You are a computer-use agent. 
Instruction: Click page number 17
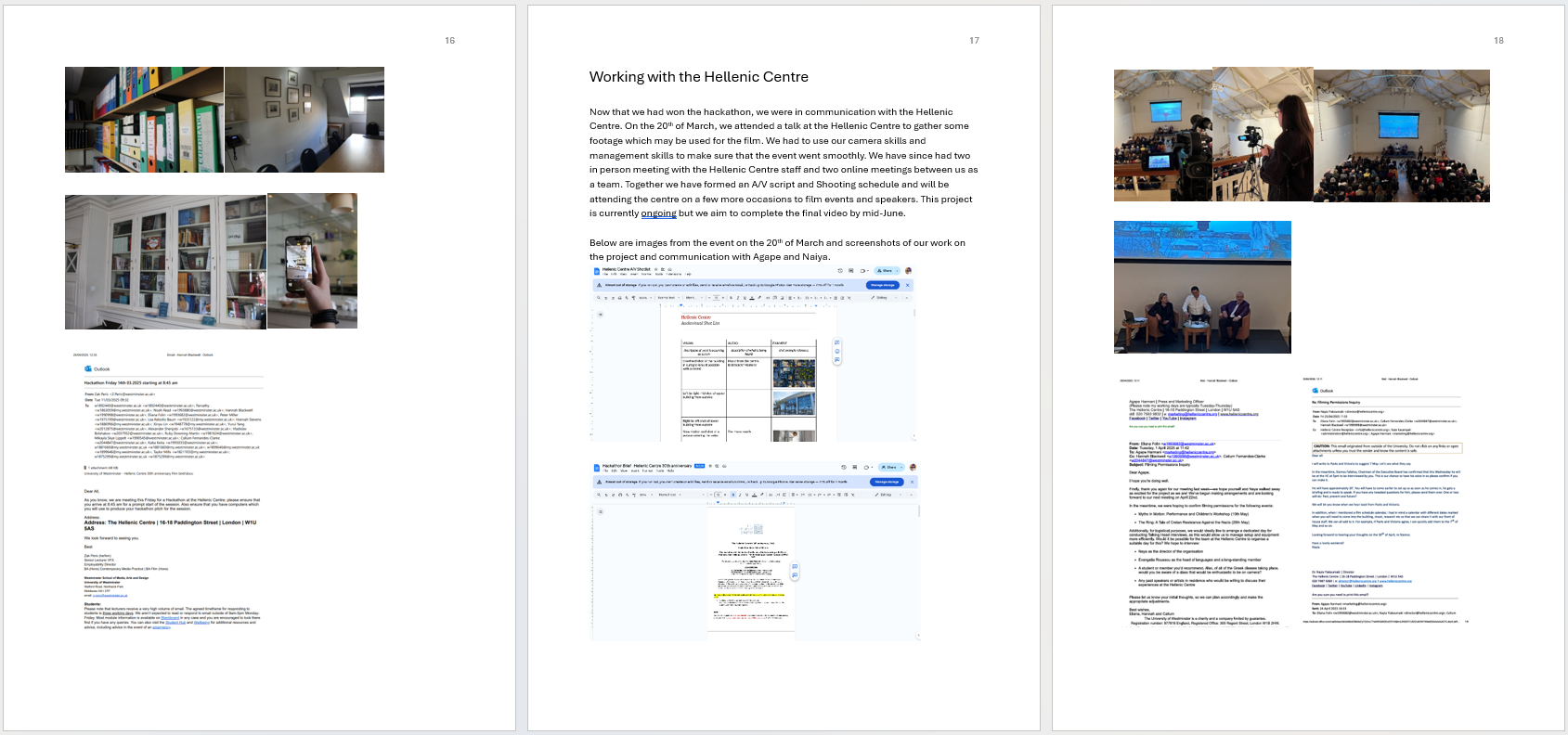pos(974,41)
